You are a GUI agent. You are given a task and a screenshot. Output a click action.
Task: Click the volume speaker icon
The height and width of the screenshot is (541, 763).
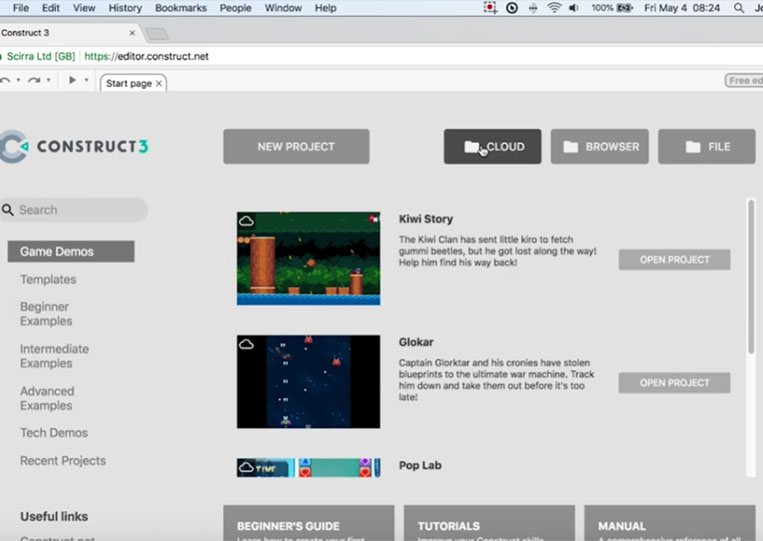click(x=574, y=8)
